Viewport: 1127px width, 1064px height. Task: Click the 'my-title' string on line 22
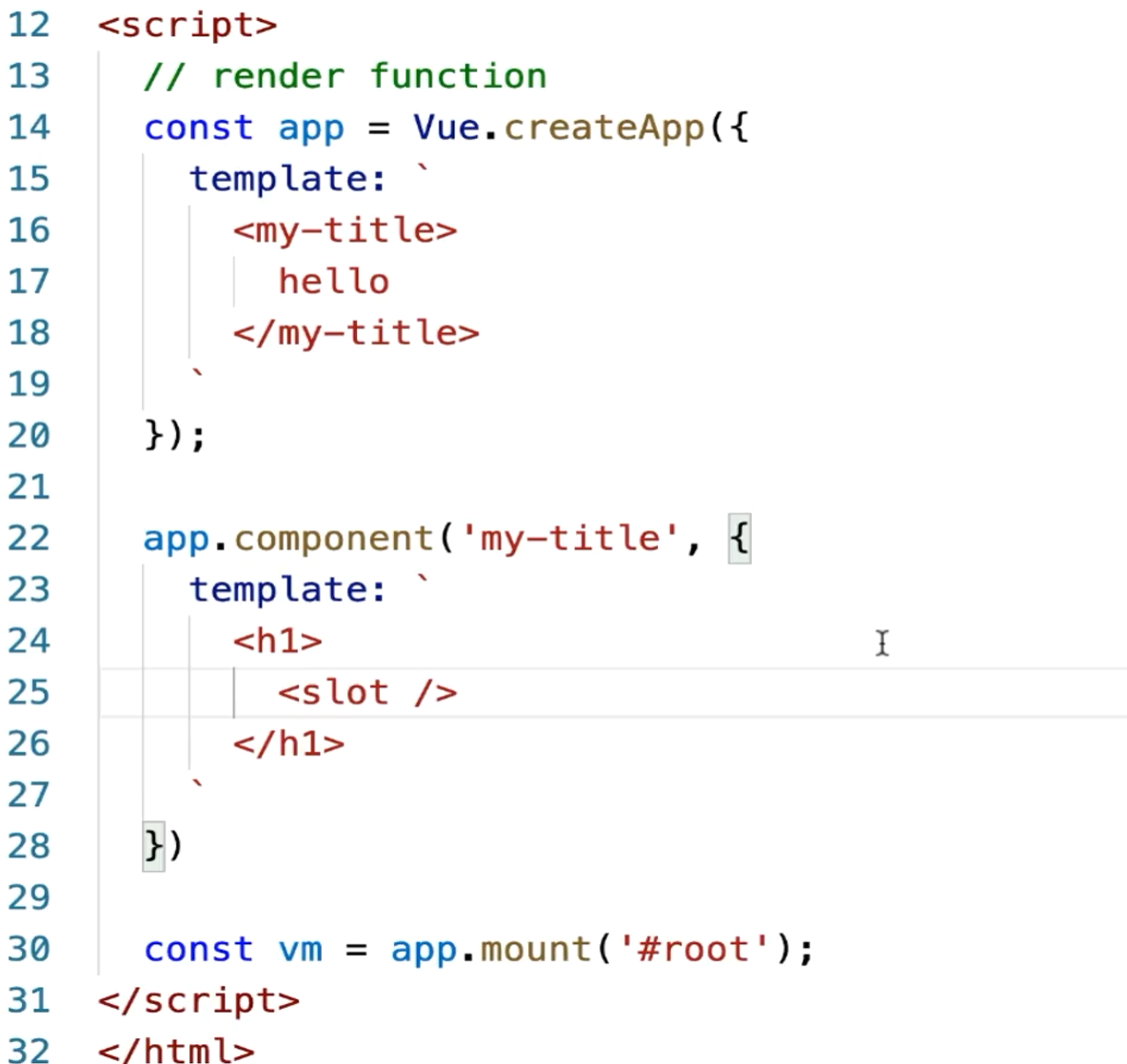(x=569, y=539)
